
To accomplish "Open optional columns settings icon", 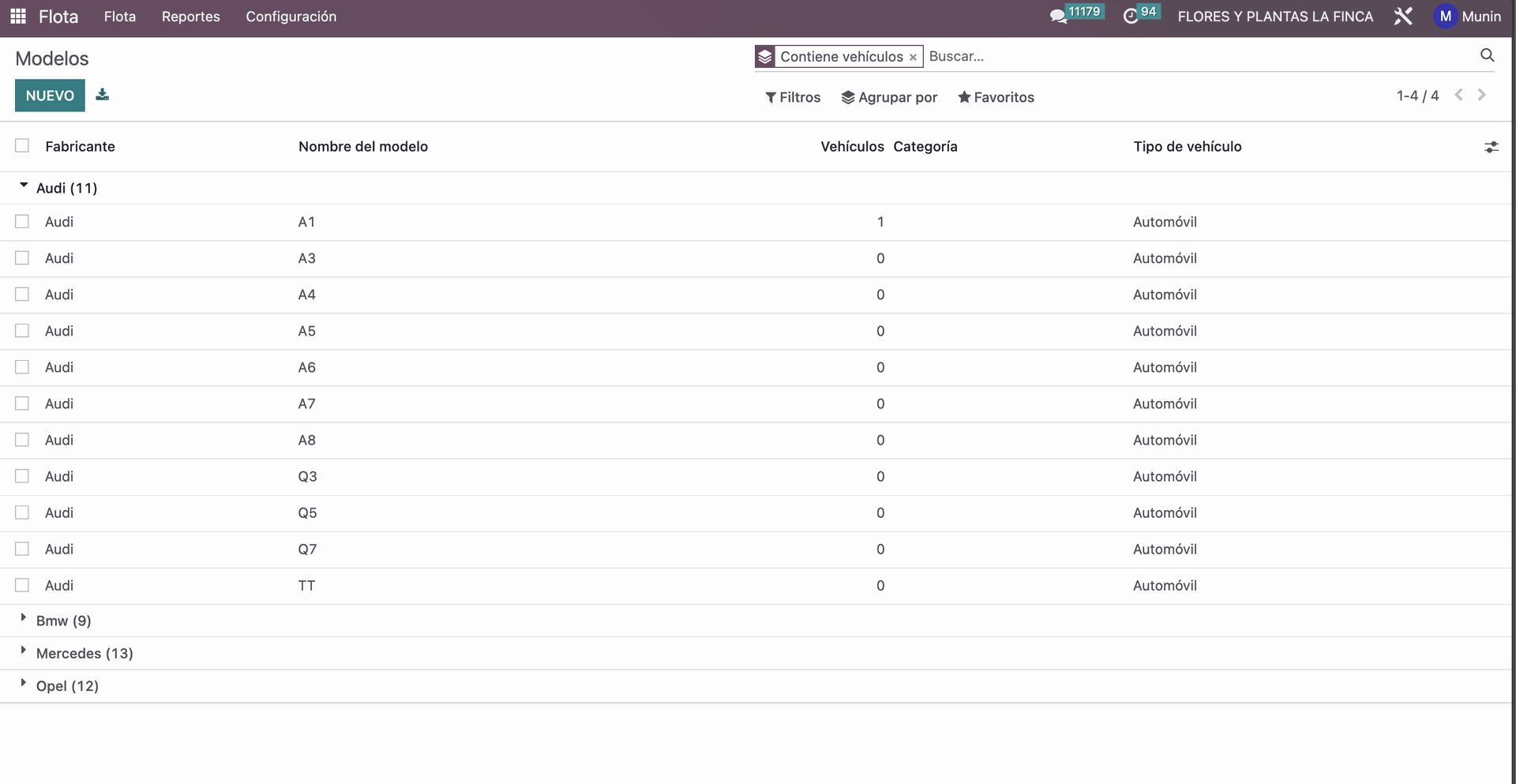I will (x=1491, y=147).
